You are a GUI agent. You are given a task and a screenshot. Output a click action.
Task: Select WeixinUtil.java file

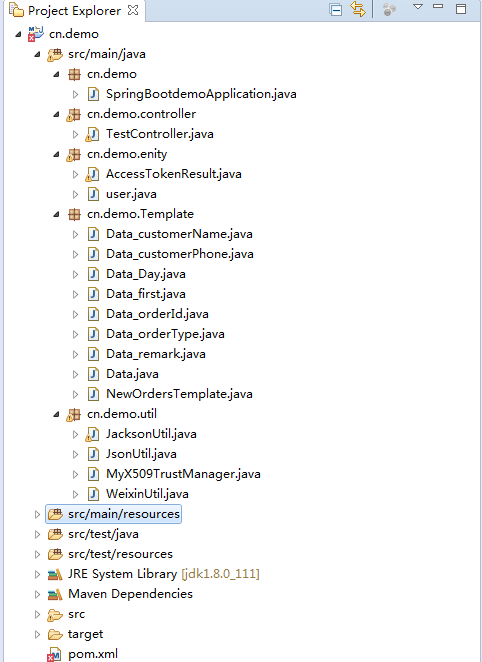click(x=147, y=494)
